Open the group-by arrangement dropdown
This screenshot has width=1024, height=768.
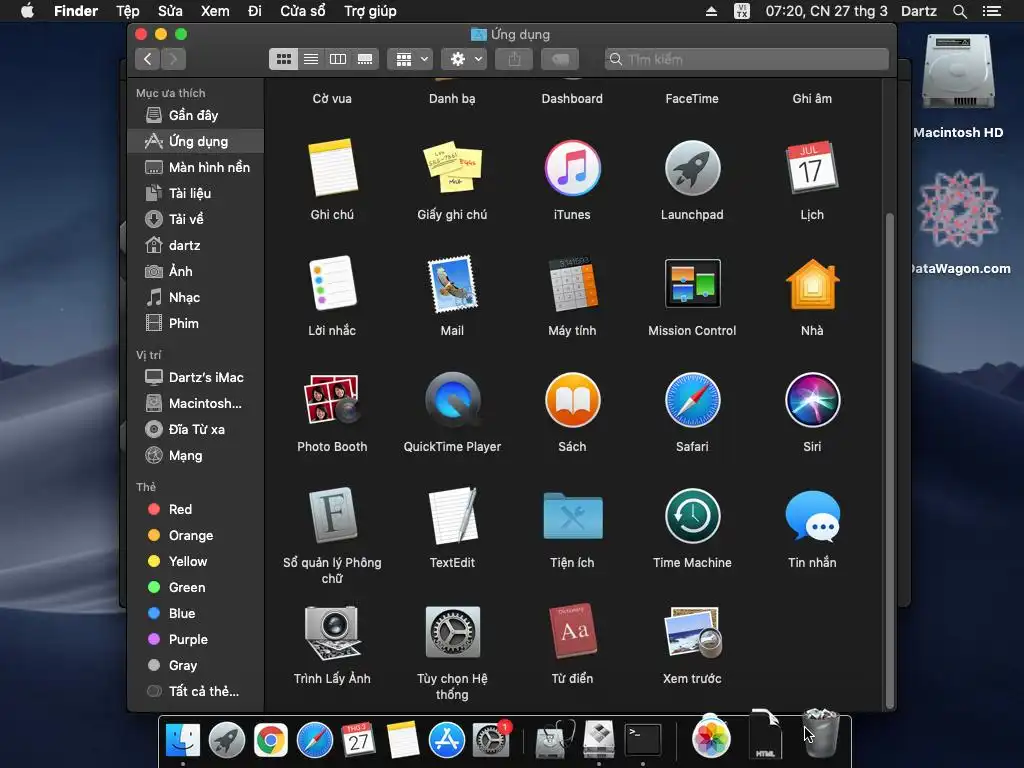[x=410, y=59]
